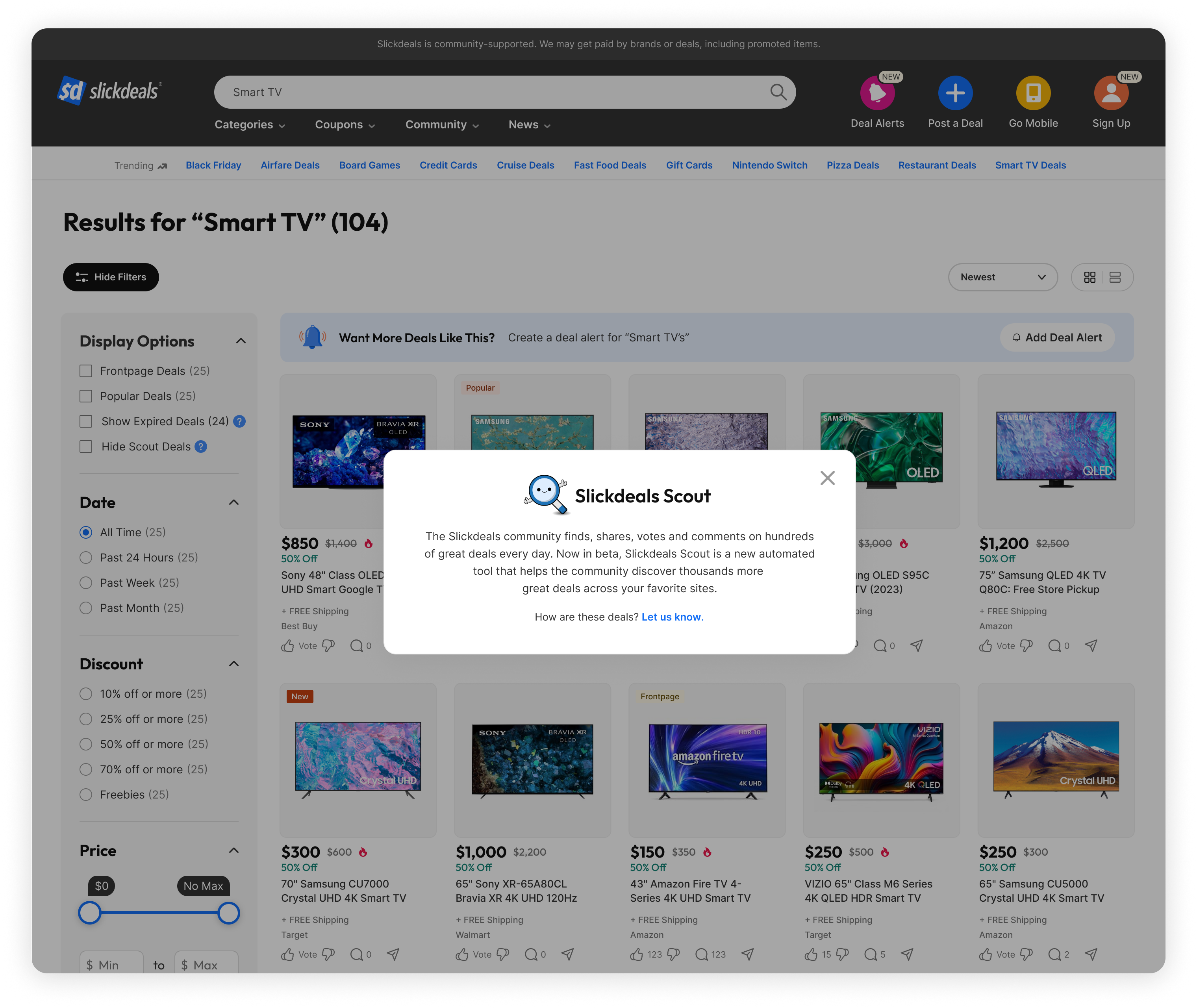Open 43" Amazon Fire TV 4-Series title
Viewport: 1197px width, 1008px height.
point(690,891)
